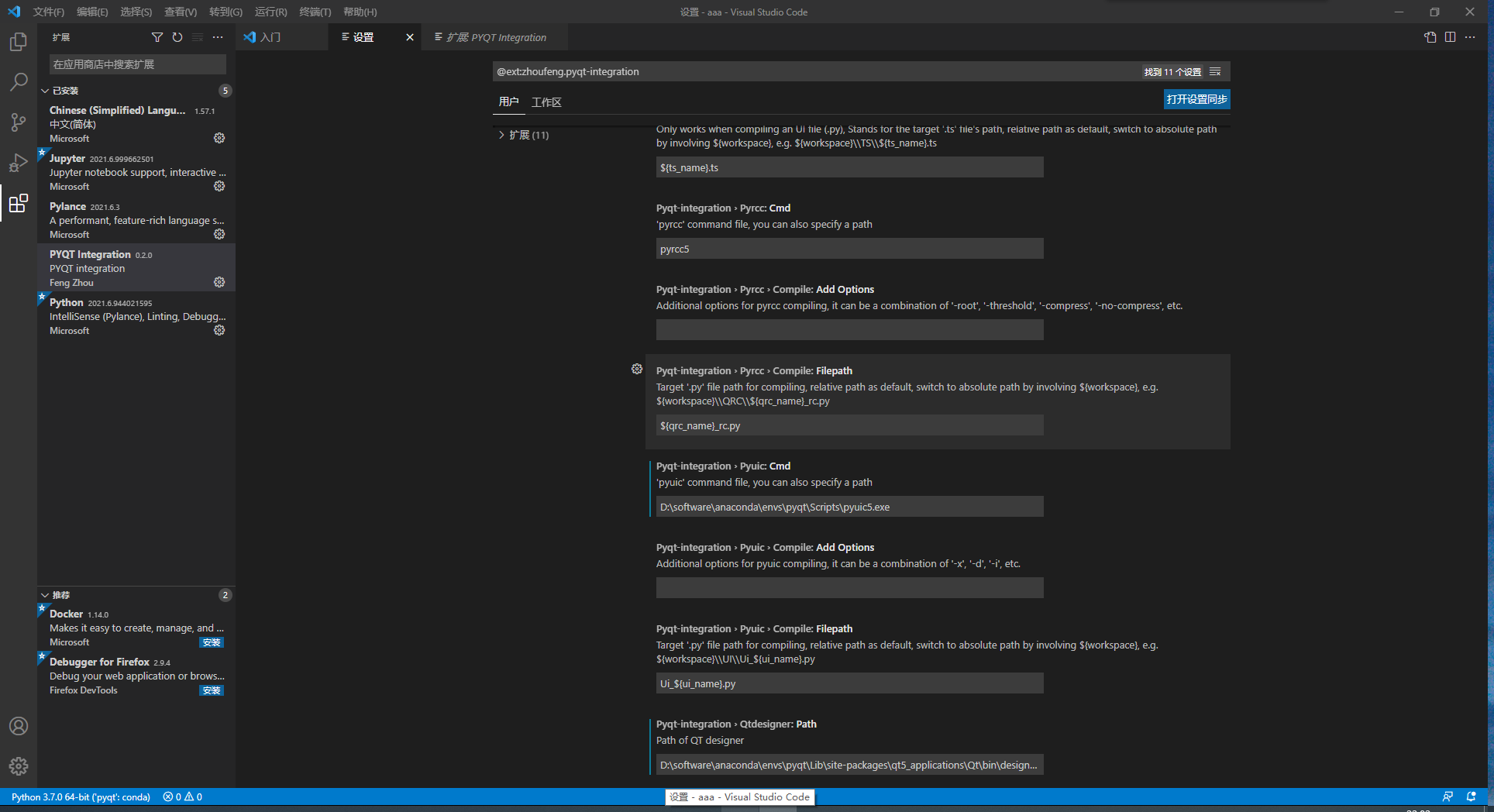Open the Run and Debug view
The width and height of the screenshot is (1494, 812).
[19, 163]
